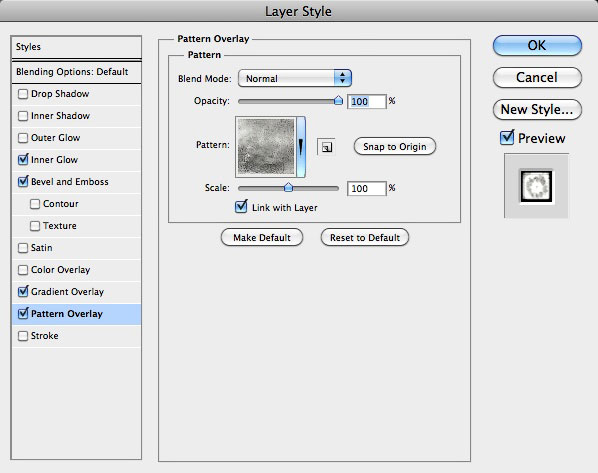
Task: Select the Gradient Overlay style label
Action: pyautogui.click(x=67, y=292)
